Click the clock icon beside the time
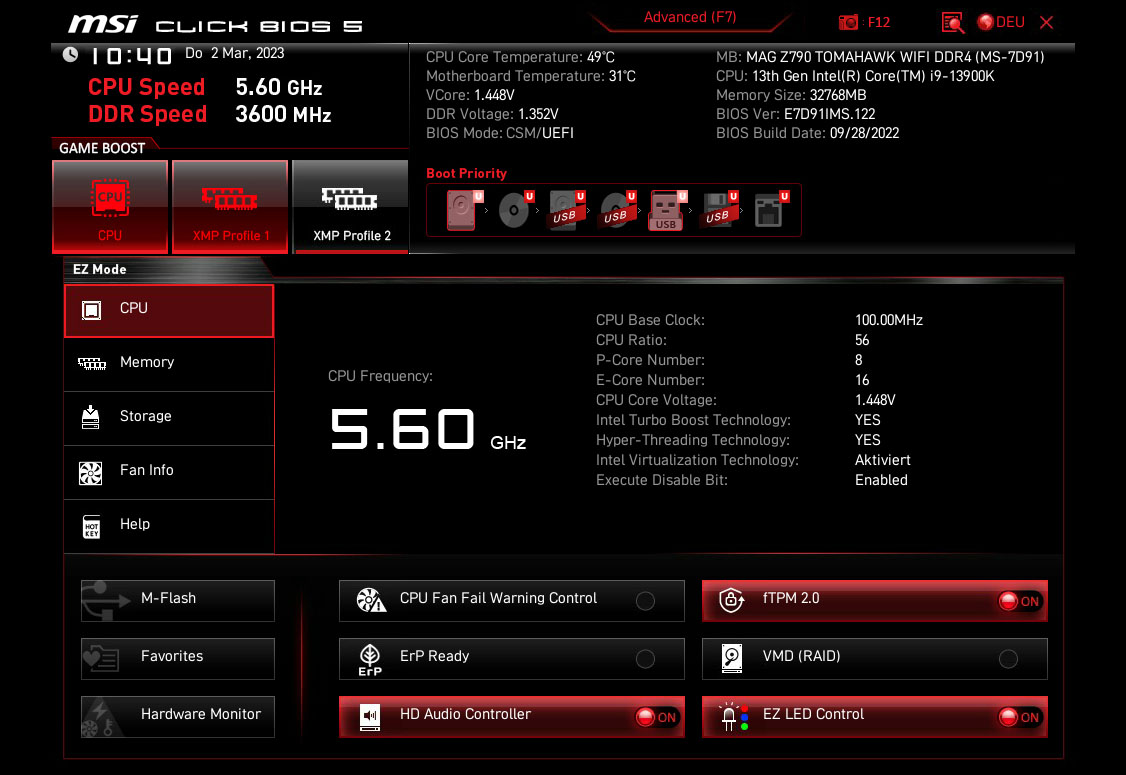1126x775 pixels. [x=70, y=54]
